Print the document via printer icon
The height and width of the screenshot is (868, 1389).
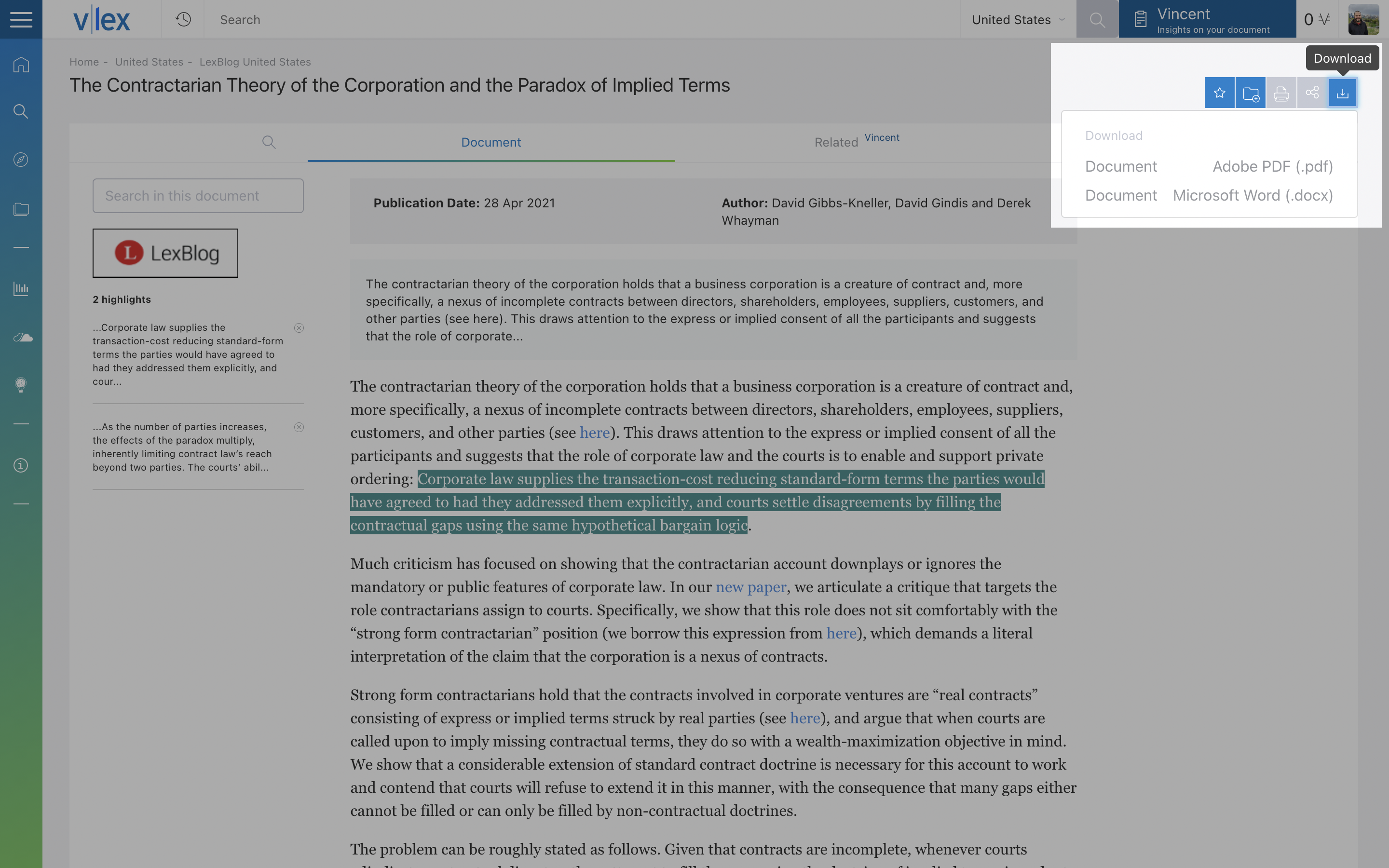[1281, 93]
